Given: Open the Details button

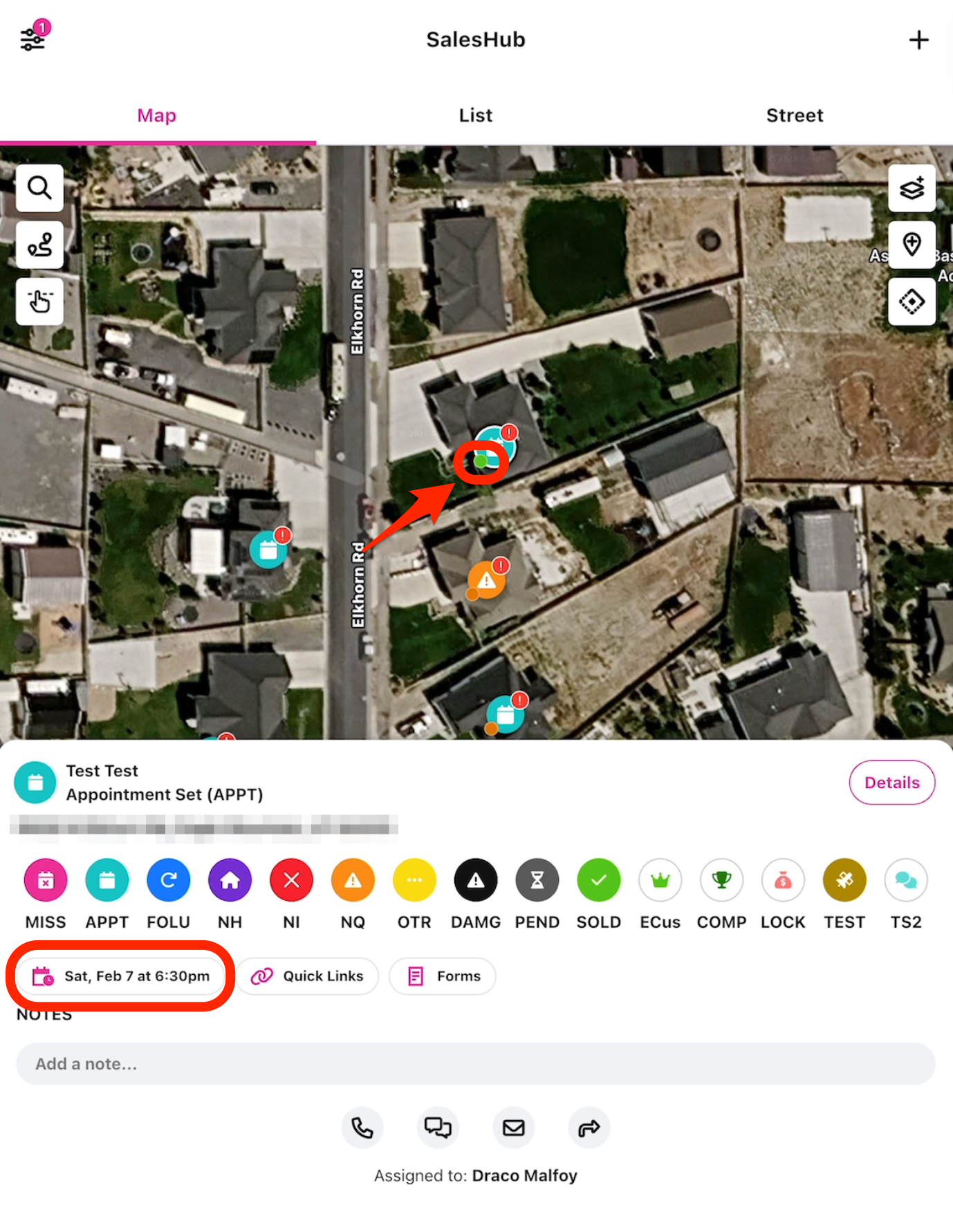Looking at the screenshot, I should [891, 783].
